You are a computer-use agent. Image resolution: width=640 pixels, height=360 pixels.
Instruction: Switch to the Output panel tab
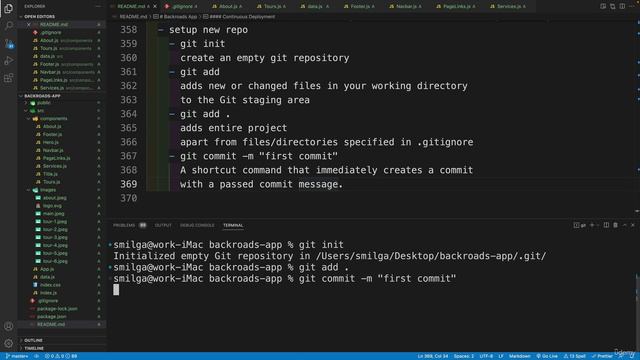pyautogui.click(x=163, y=225)
